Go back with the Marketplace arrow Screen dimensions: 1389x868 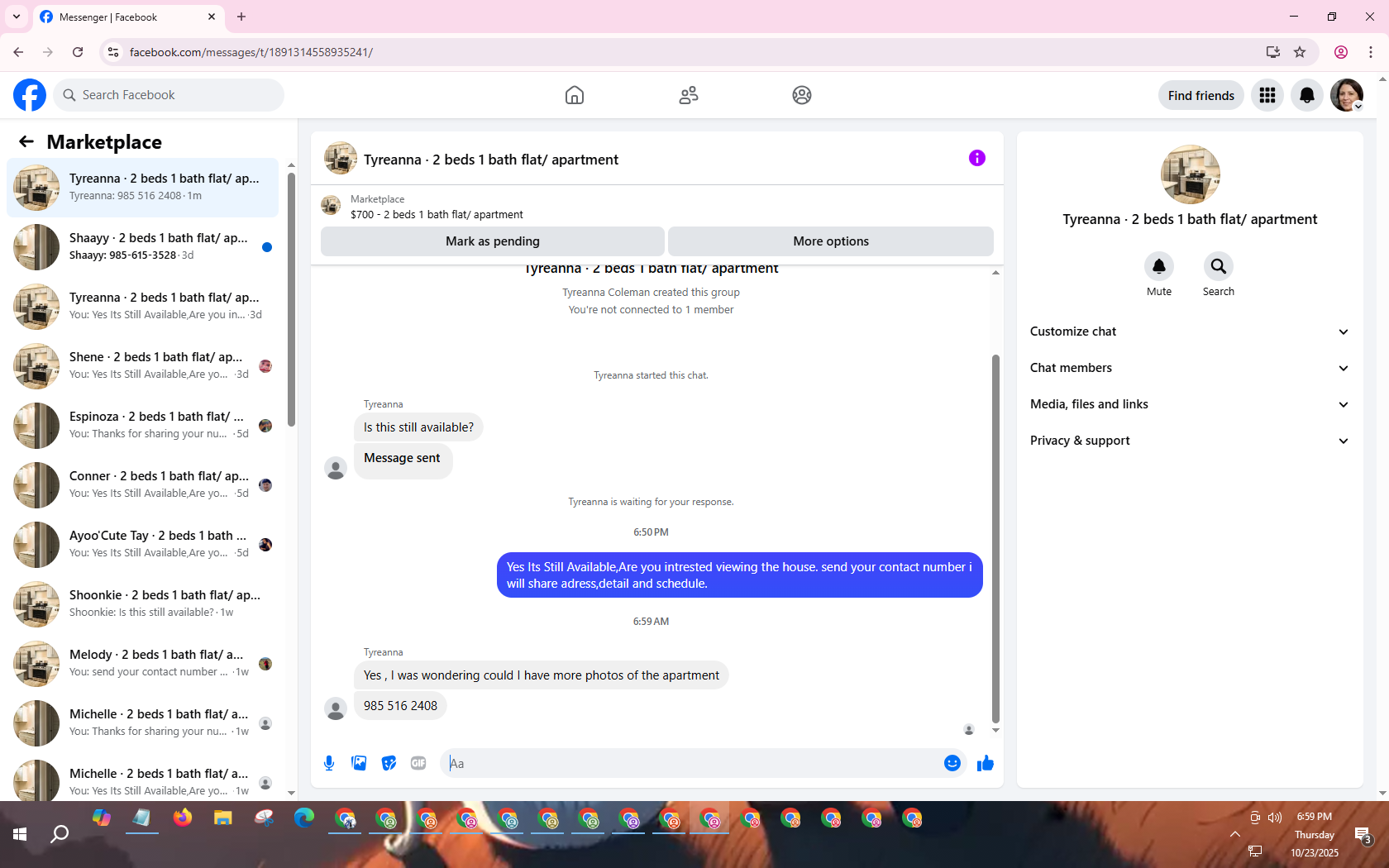(x=26, y=142)
